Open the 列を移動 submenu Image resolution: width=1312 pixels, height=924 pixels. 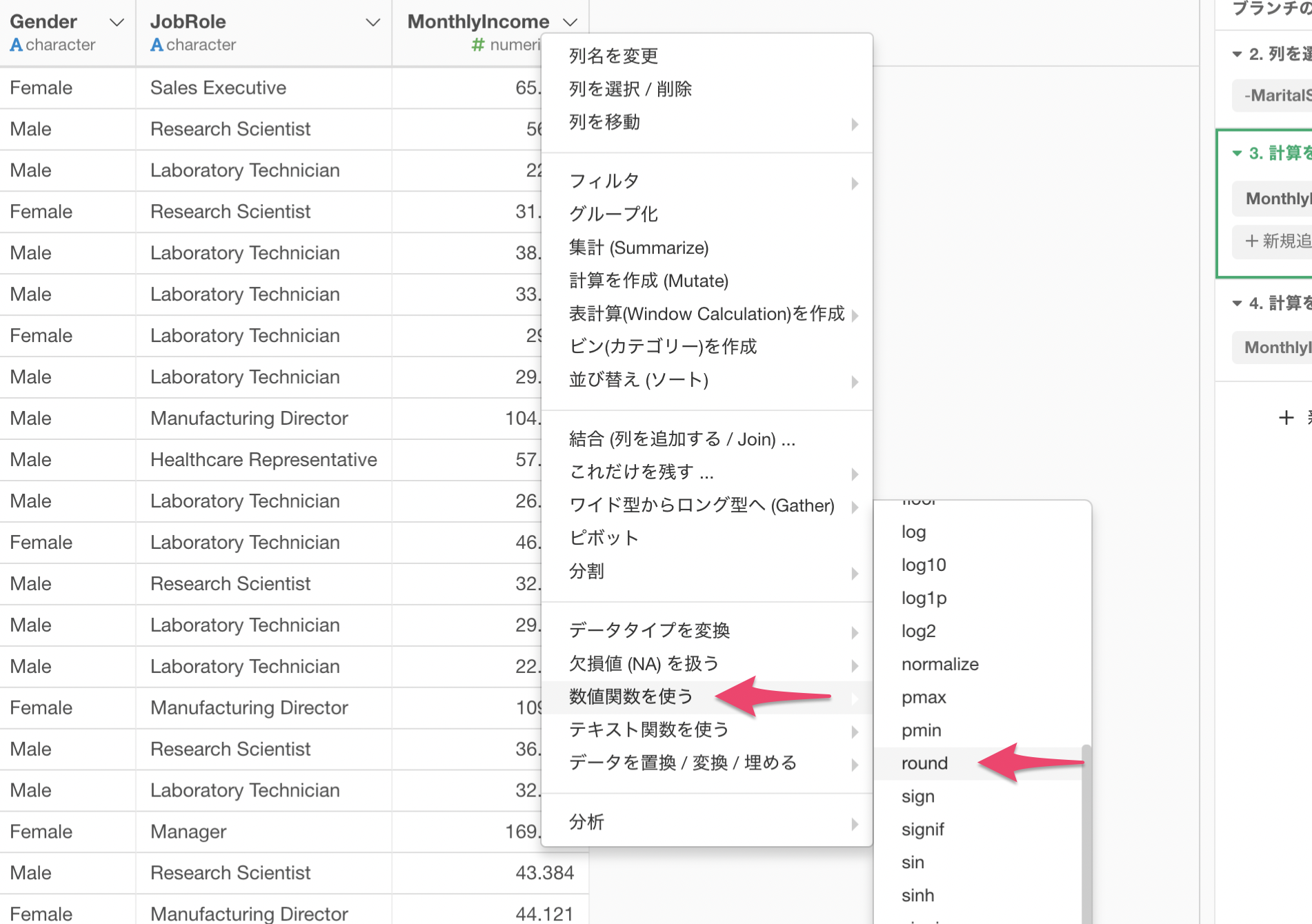coord(707,122)
